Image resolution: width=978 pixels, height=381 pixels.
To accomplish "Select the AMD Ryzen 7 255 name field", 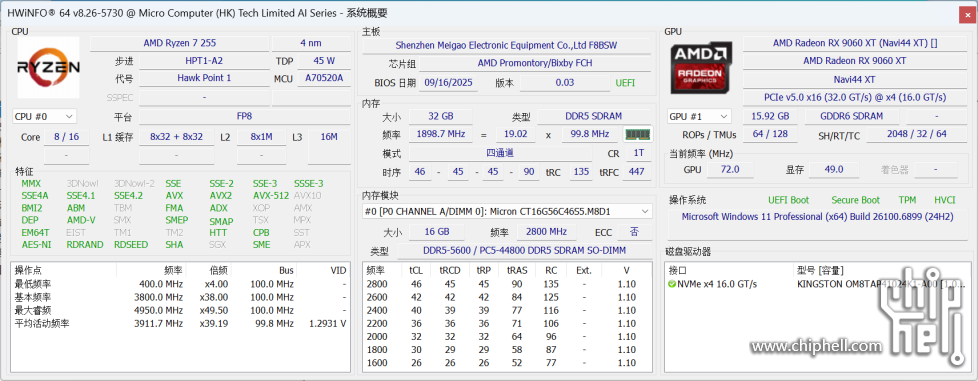I will (180, 44).
